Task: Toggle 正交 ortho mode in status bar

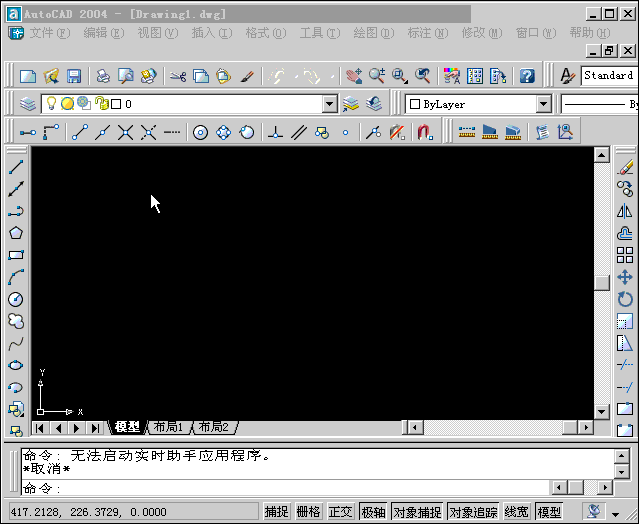Action: pyautogui.click(x=340, y=511)
